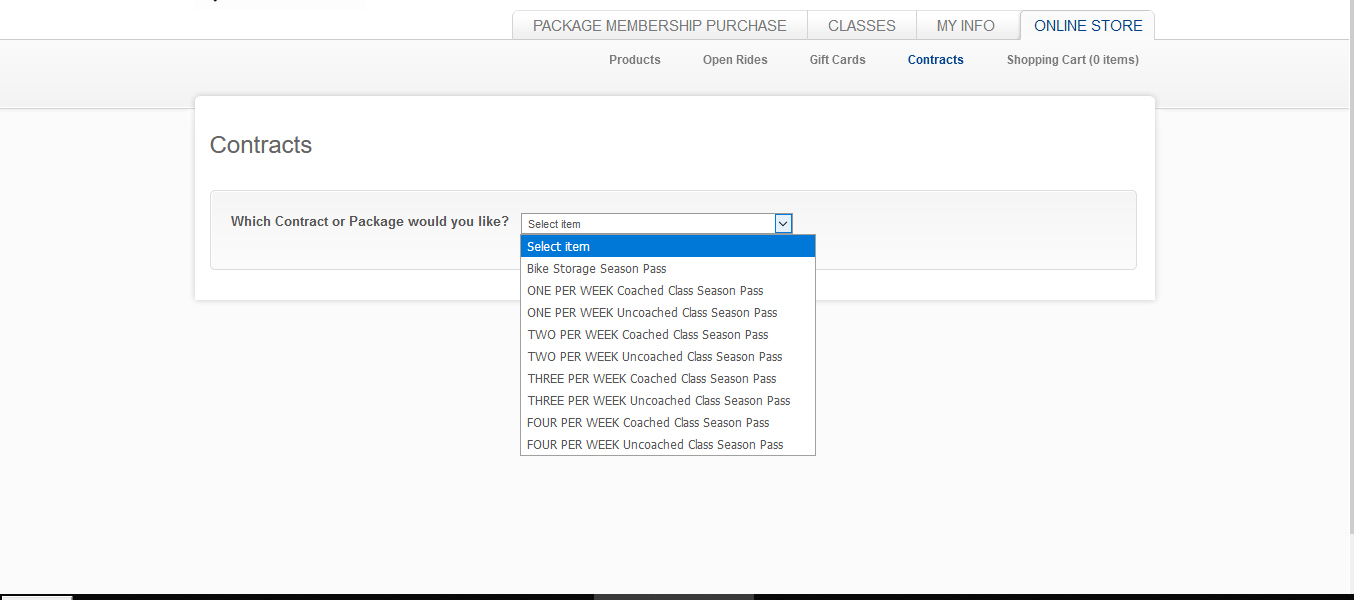Switch to the CLASSES tab
Screen dimensions: 1354x600
[x=861, y=26]
